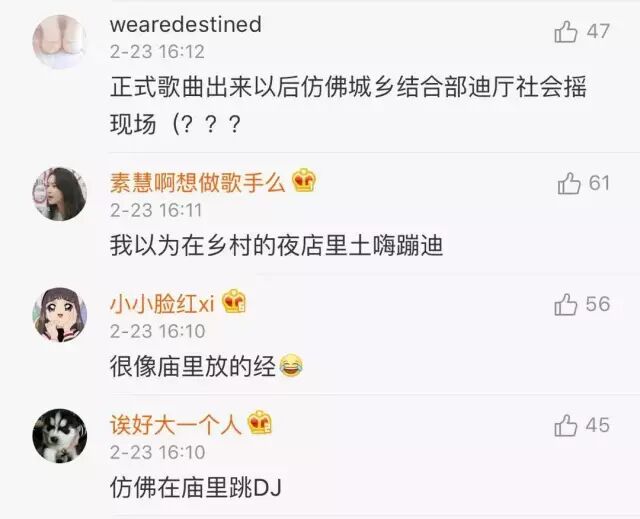Open the avatar of 素慧啊想做歌手么
This screenshot has width=640, height=519.
coord(60,194)
